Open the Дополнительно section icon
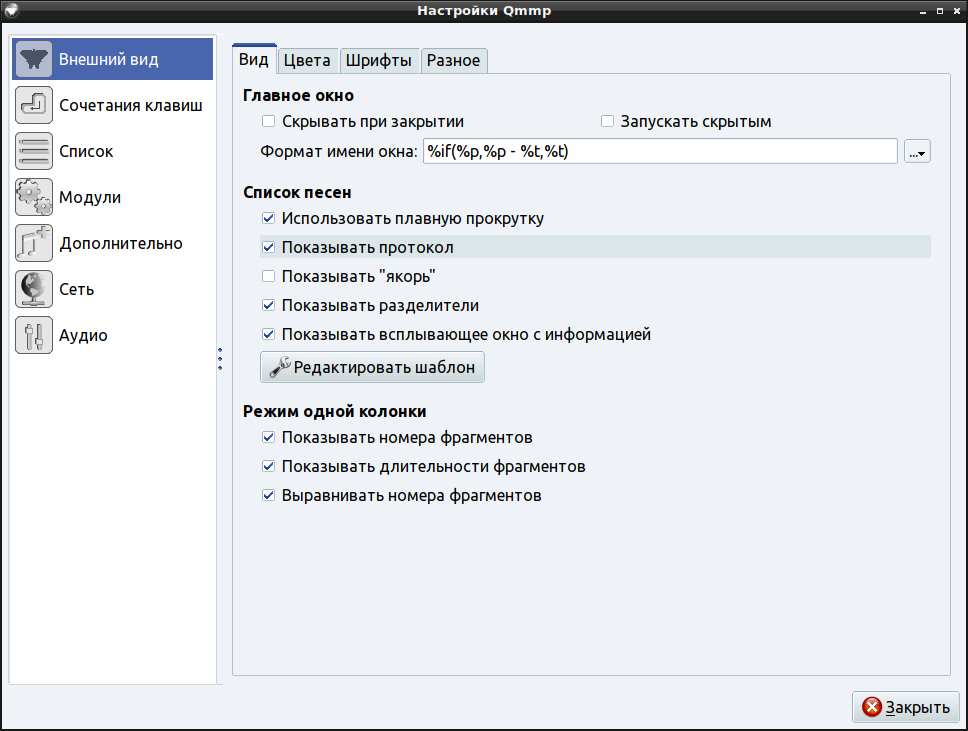968x731 pixels. click(x=34, y=243)
